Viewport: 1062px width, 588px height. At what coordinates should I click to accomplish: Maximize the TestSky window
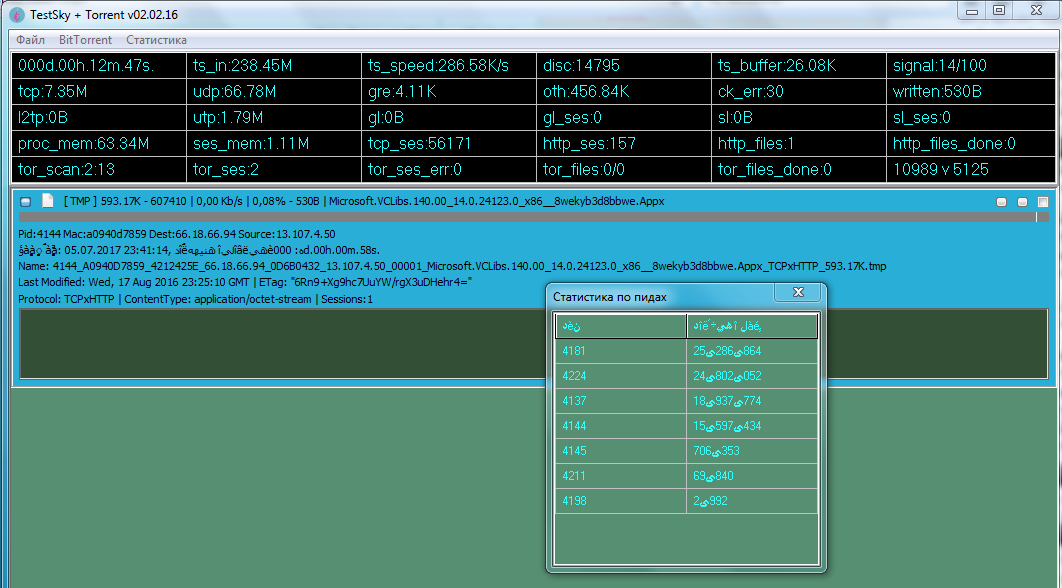(x=998, y=10)
